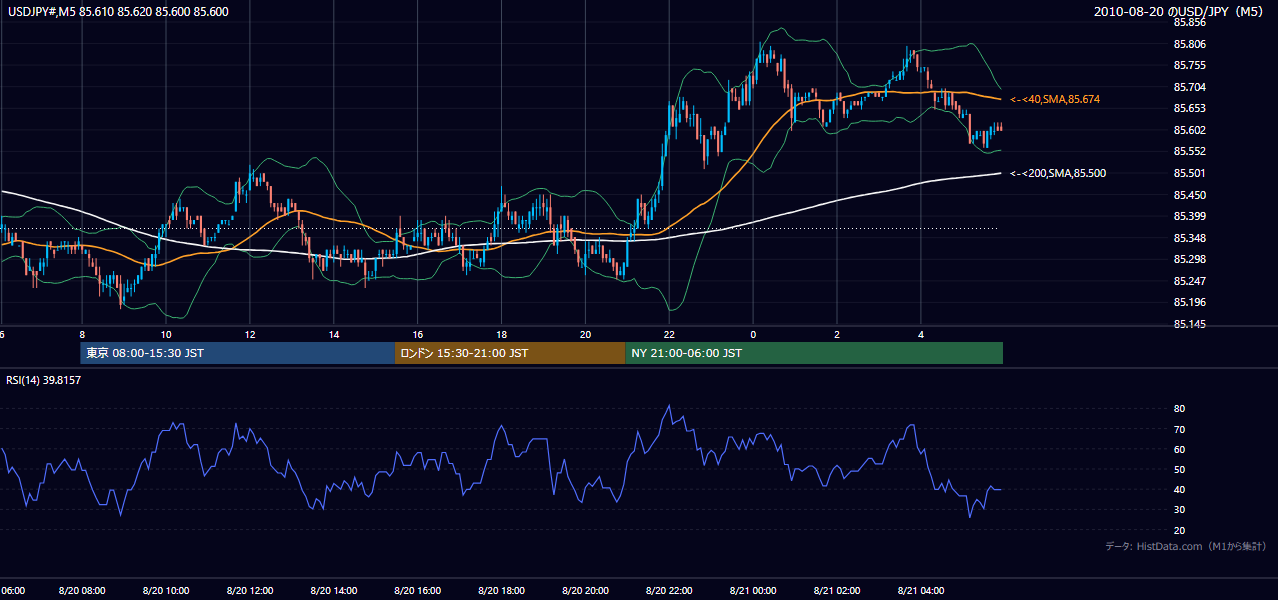Click price axis label 85.450
1278x600 pixels.
[1190, 194]
